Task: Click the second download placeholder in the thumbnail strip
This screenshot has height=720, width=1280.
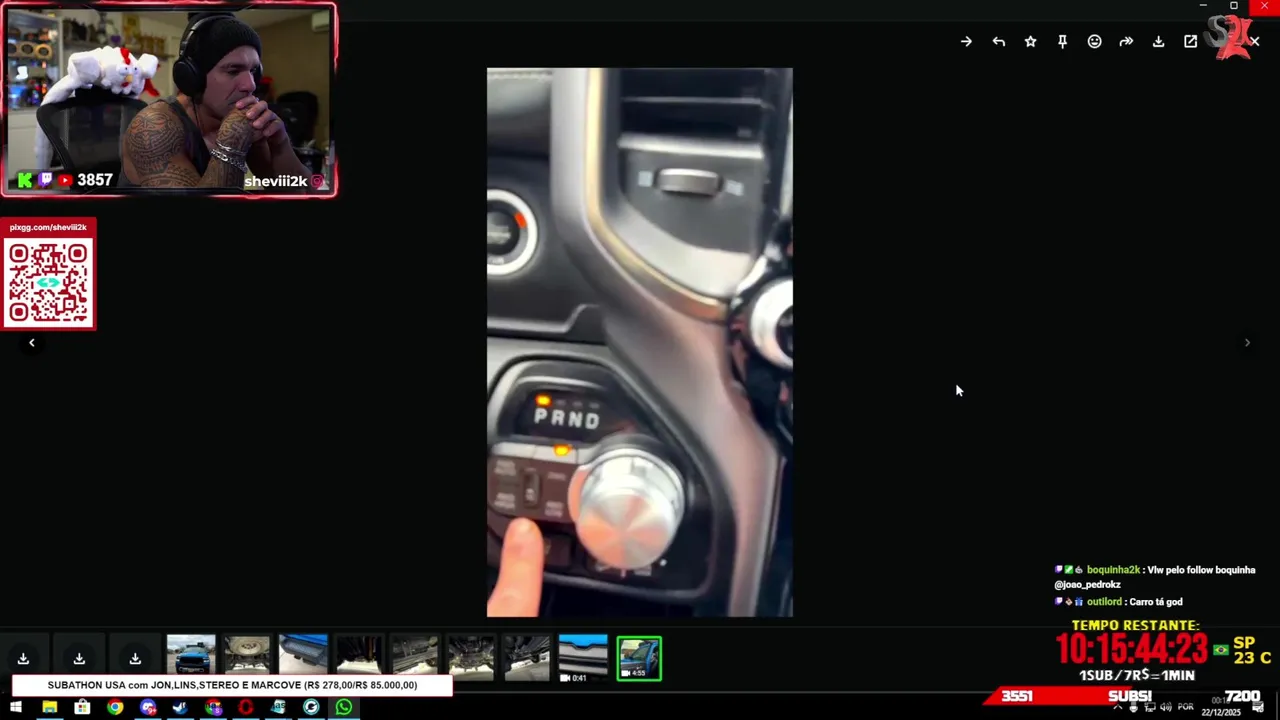Action: 79,658
